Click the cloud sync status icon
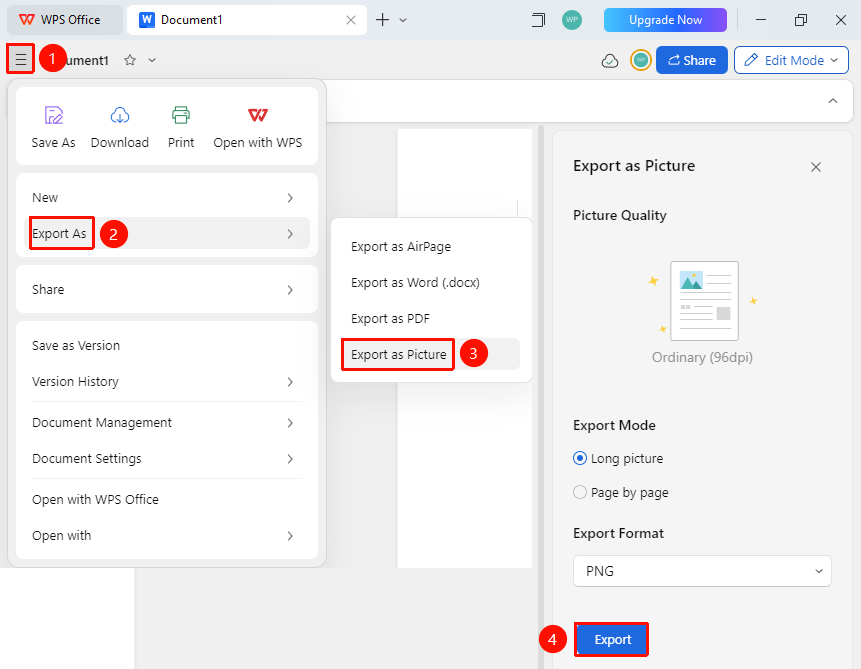This screenshot has height=669, width=861. pos(610,60)
